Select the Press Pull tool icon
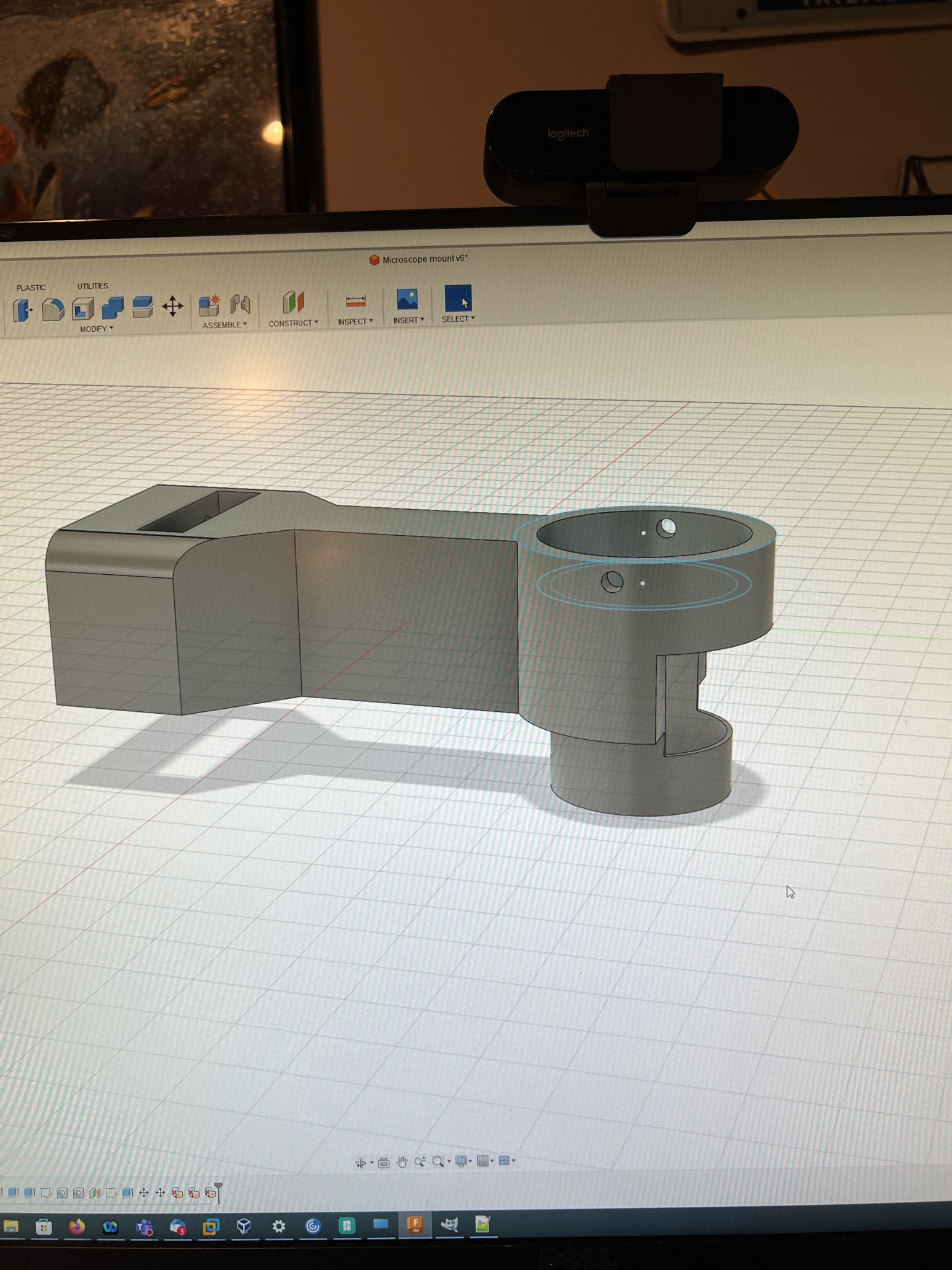The image size is (952, 1270). (x=23, y=309)
